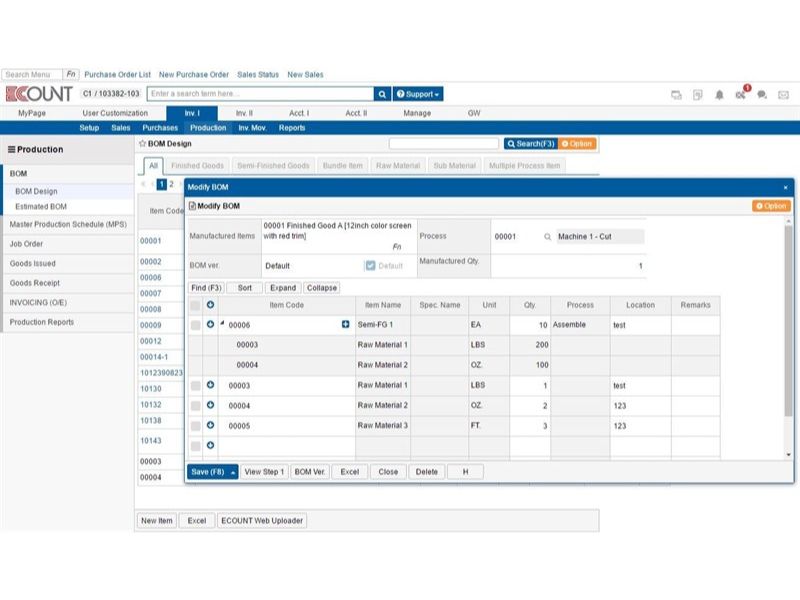Viewport: 800px width, 600px height.
Task: Check the box for the Raw Material 3 row
Action: 195,426
